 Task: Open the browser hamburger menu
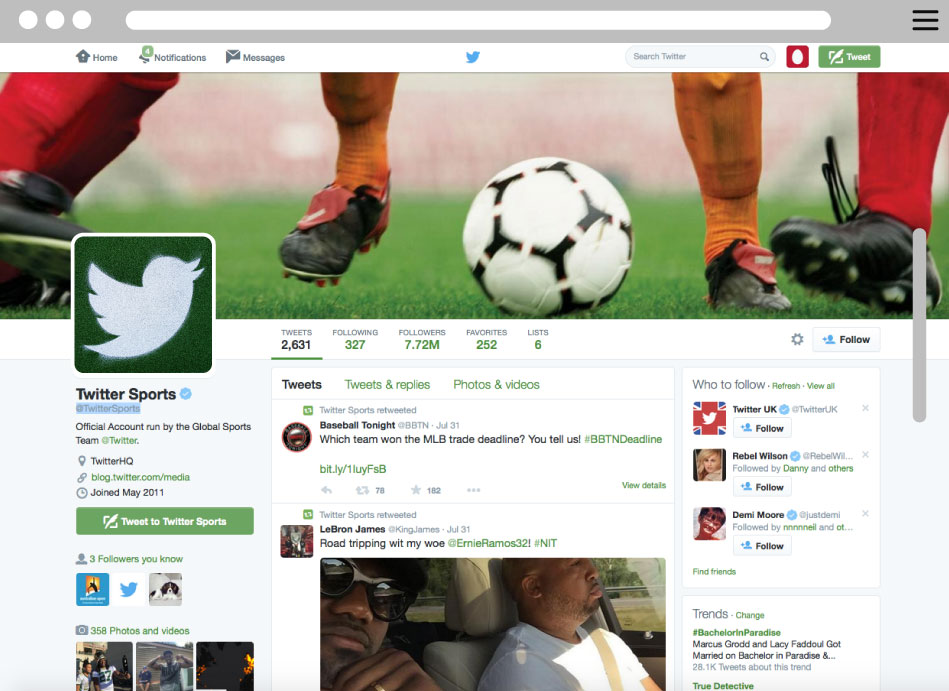pyautogui.click(x=925, y=20)
